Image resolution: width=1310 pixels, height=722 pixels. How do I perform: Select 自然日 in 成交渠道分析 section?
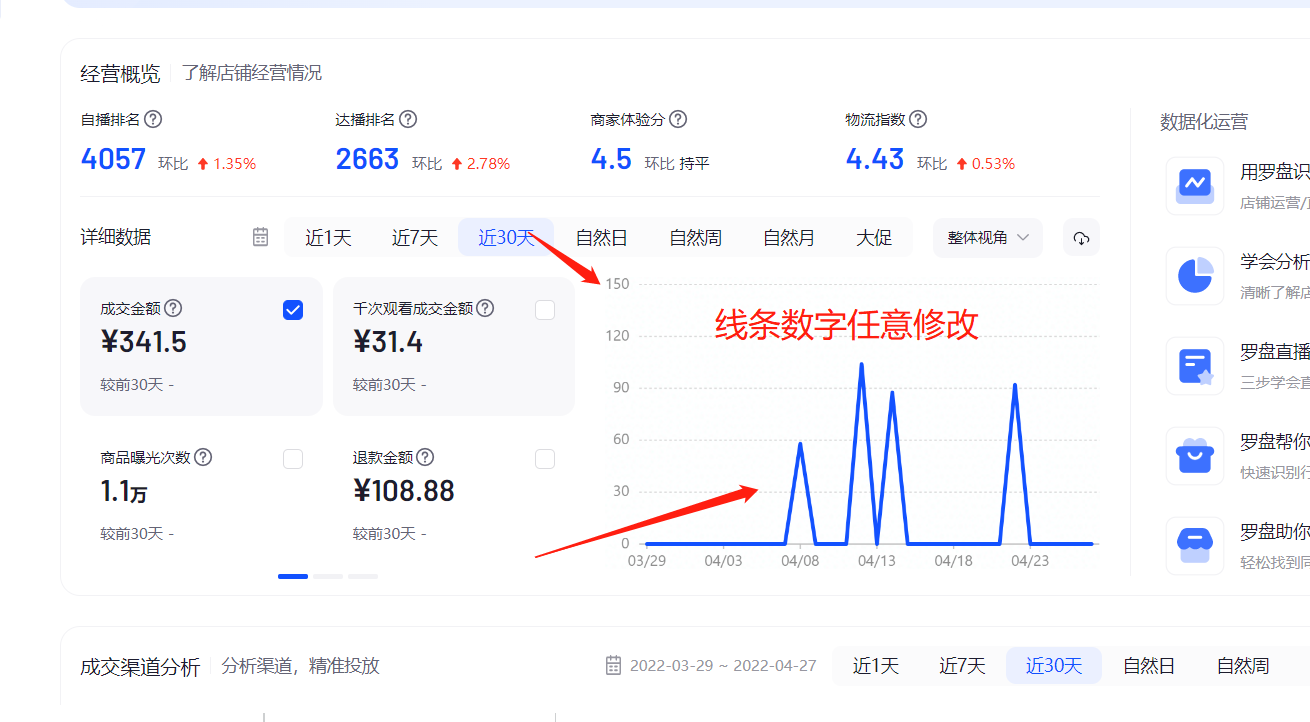pos(1149,665)
